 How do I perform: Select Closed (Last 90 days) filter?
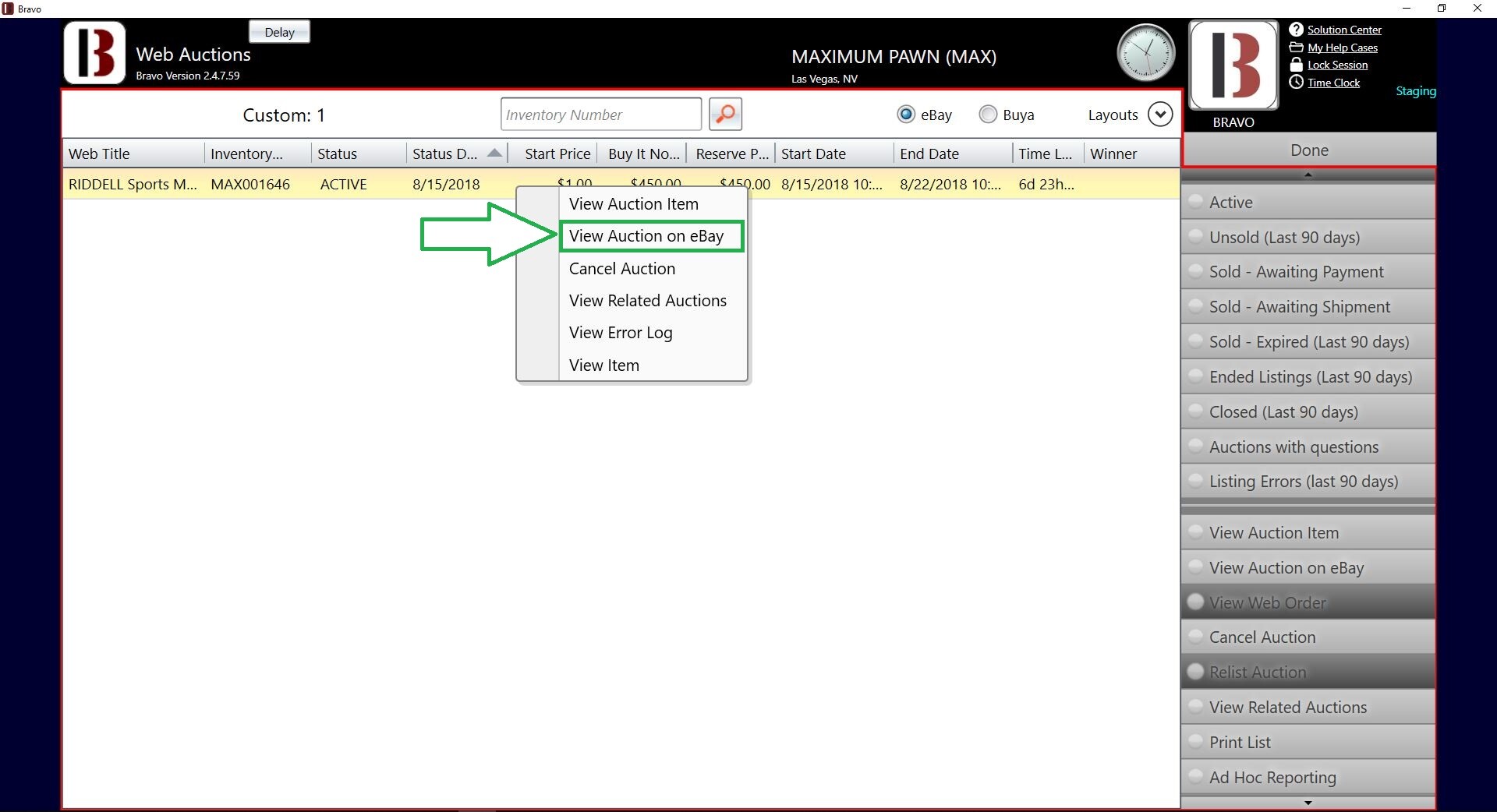pyautogui.click(x=1308, y=412)
